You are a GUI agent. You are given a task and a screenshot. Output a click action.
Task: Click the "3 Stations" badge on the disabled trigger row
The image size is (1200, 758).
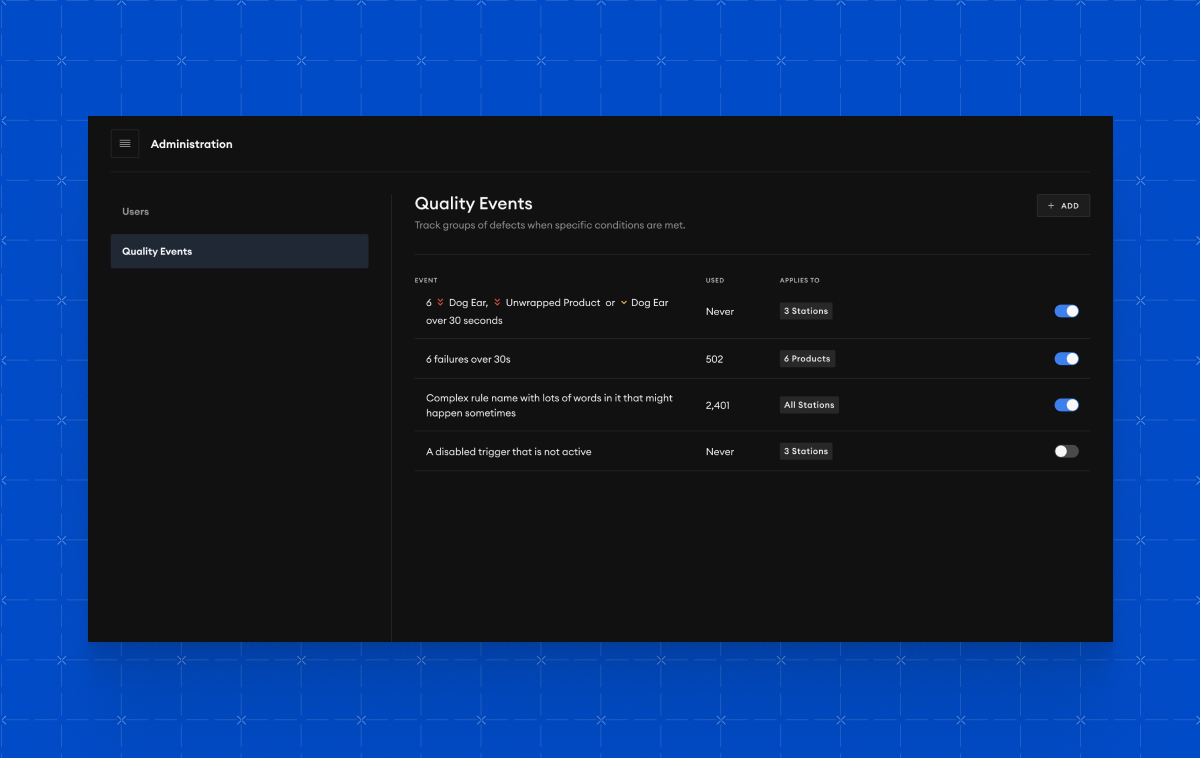click(x=805, y=451)
